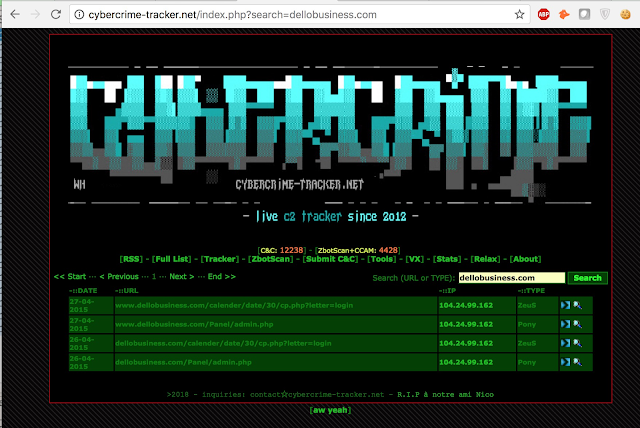This screenshot has width=640, height=428.
Task: Click ZeuS type in the 26-04-2015 row
Action: tap(527, 343)
